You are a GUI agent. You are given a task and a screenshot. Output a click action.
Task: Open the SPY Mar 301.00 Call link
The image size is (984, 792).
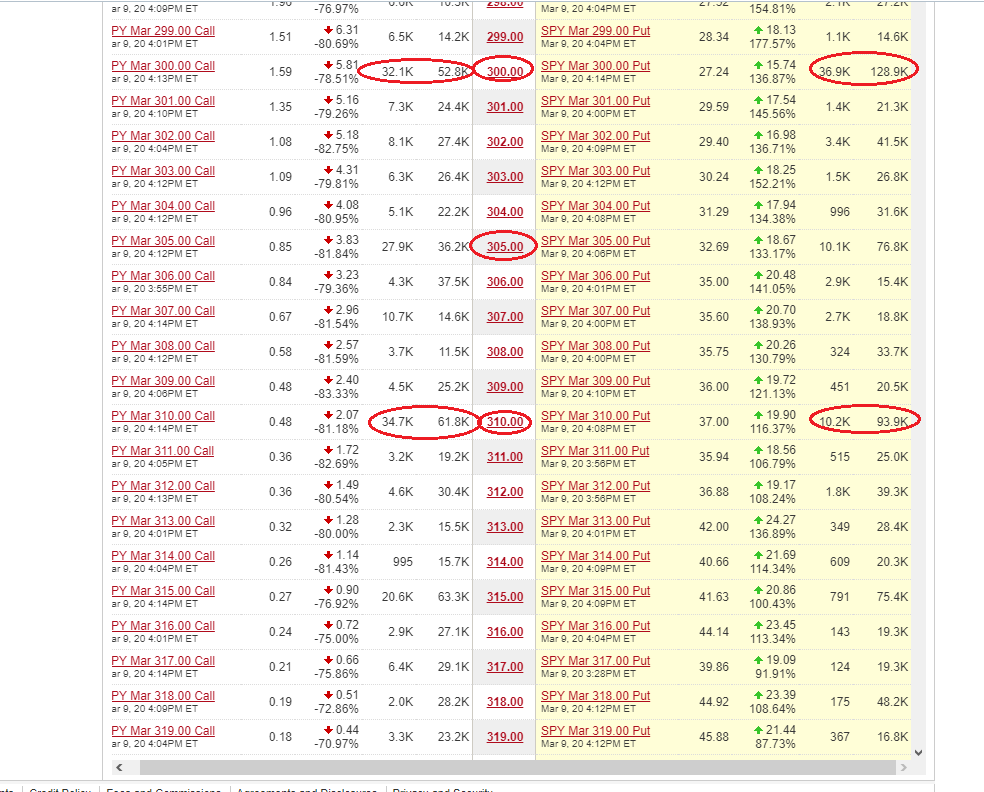[163, 101]
